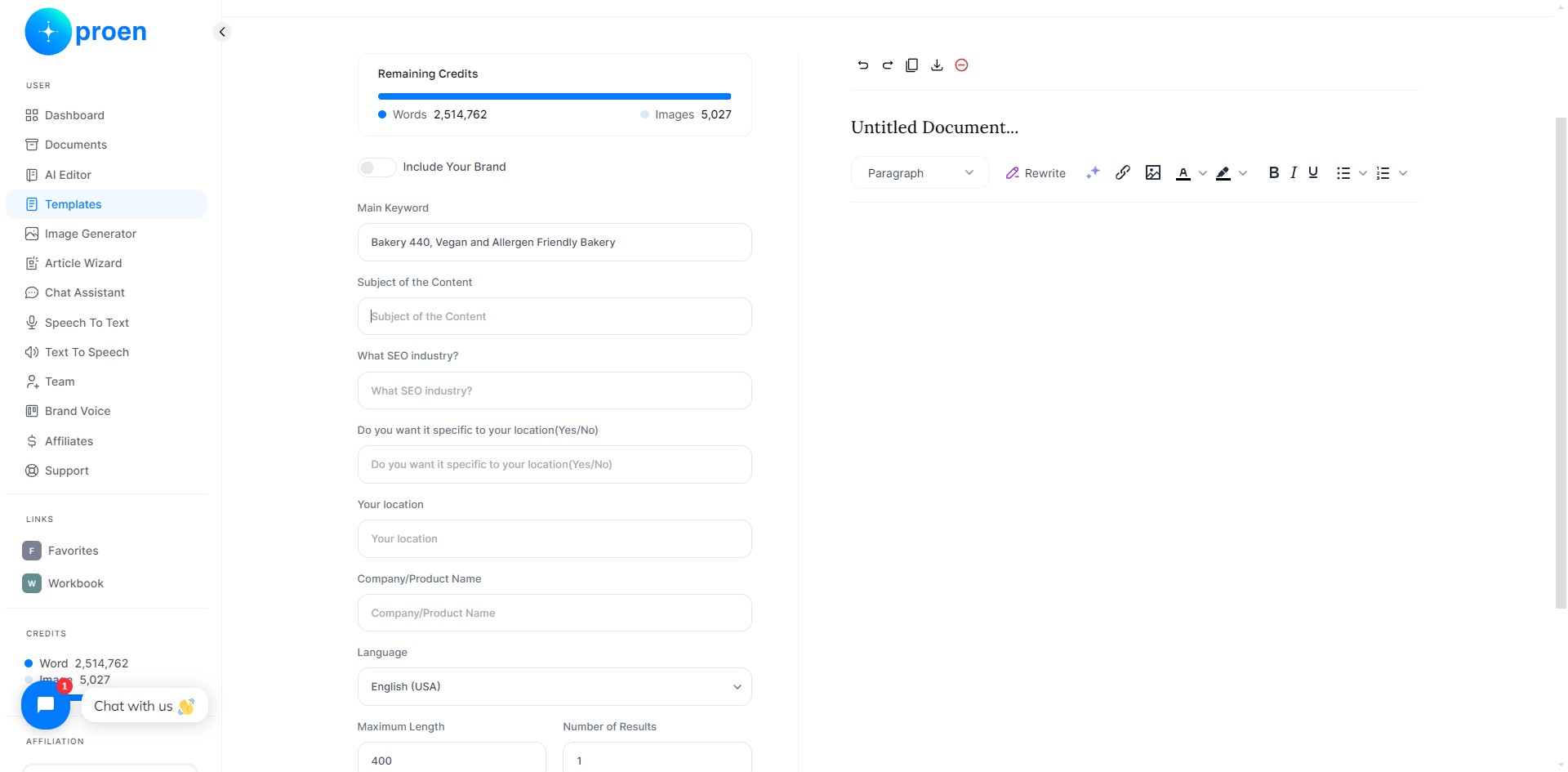Click the remaining credits progress bar
The width and height of the screenshot is (1568, 772).
(555, 96)
